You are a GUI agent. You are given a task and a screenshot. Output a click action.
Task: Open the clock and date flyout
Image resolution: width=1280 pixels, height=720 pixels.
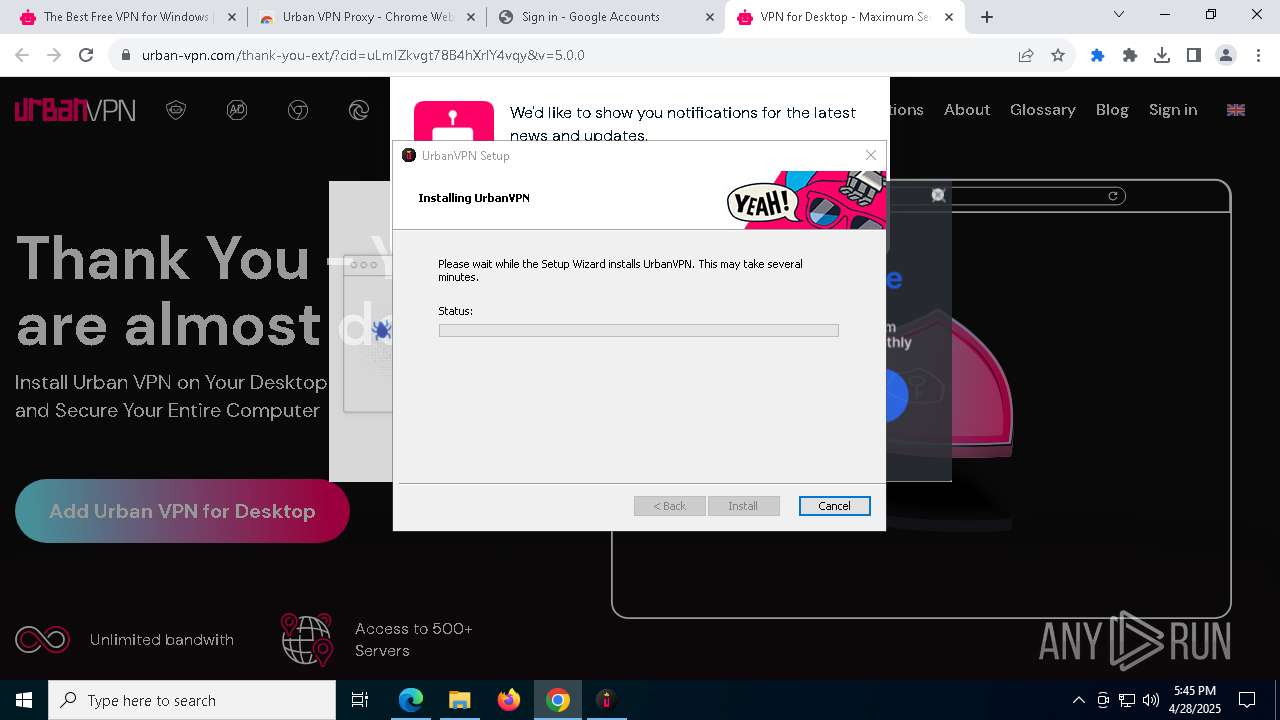pyautogui.click(x=1195, y=700)
